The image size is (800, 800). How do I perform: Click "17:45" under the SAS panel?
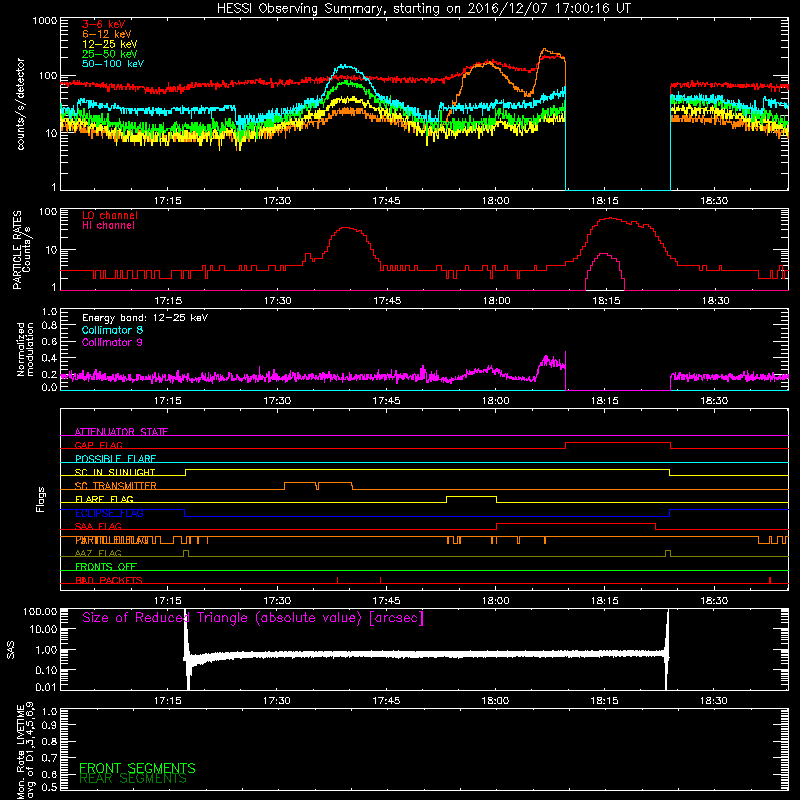point(386,701)
